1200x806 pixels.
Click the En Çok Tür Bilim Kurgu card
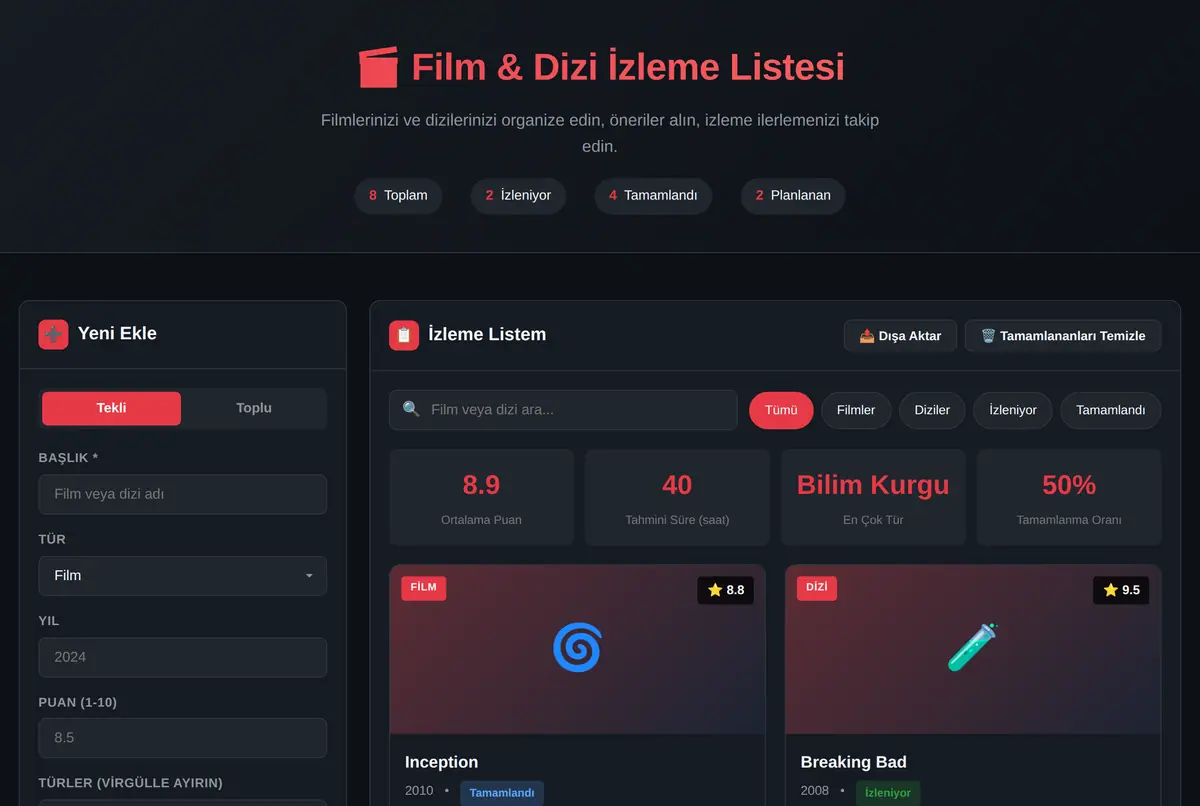coord(873,498)
